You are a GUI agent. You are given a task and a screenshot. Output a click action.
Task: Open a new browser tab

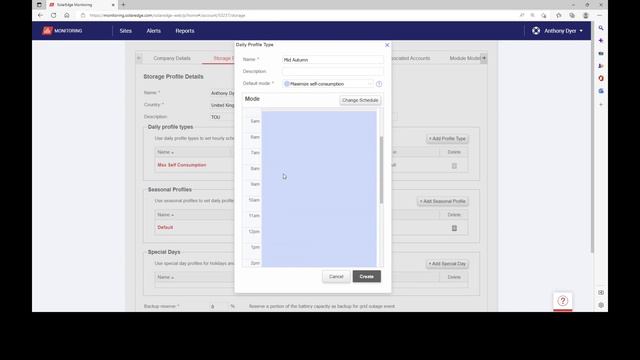pos(123,5)
